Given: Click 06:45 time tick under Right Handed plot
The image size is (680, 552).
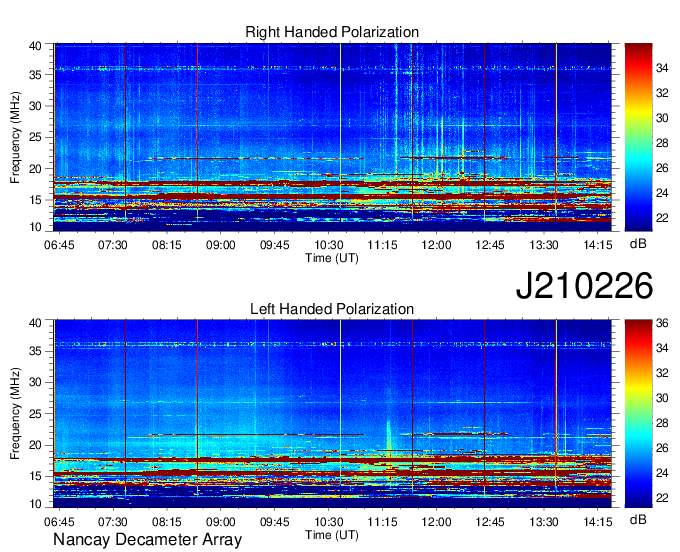Looking at the screenshot, I should tap(59, 245).
